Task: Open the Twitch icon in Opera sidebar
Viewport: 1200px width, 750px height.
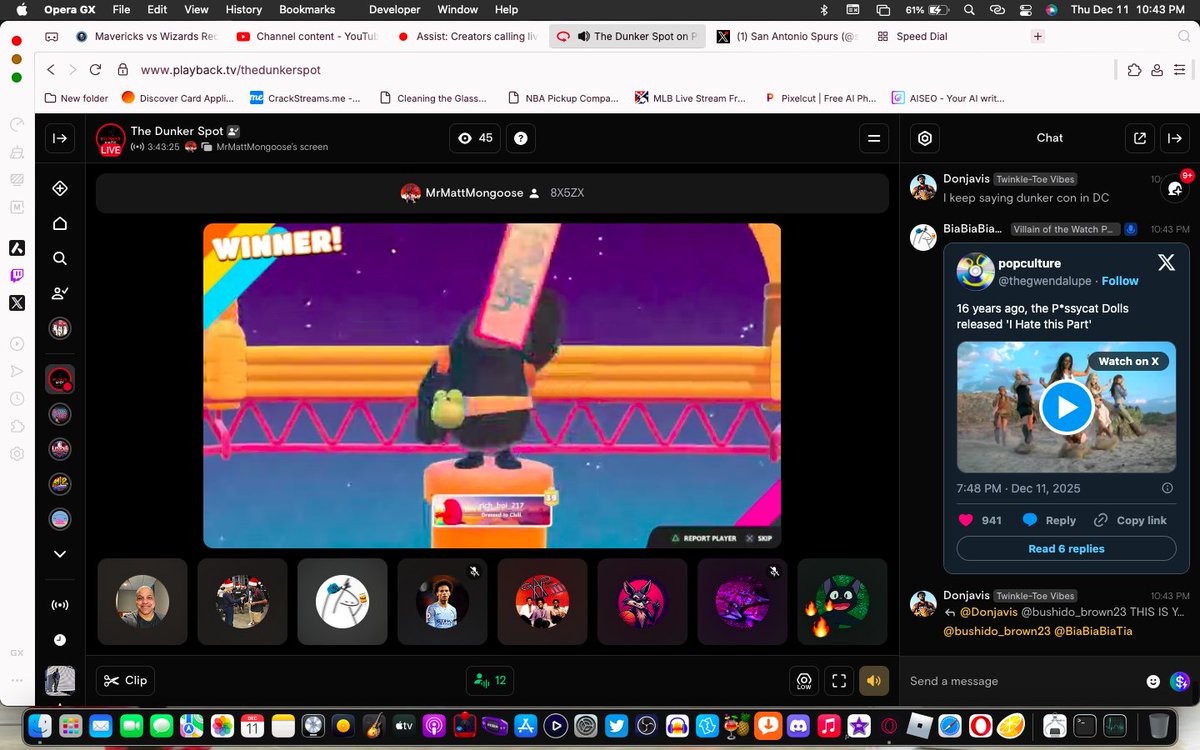Action: (x=17, y=275)
